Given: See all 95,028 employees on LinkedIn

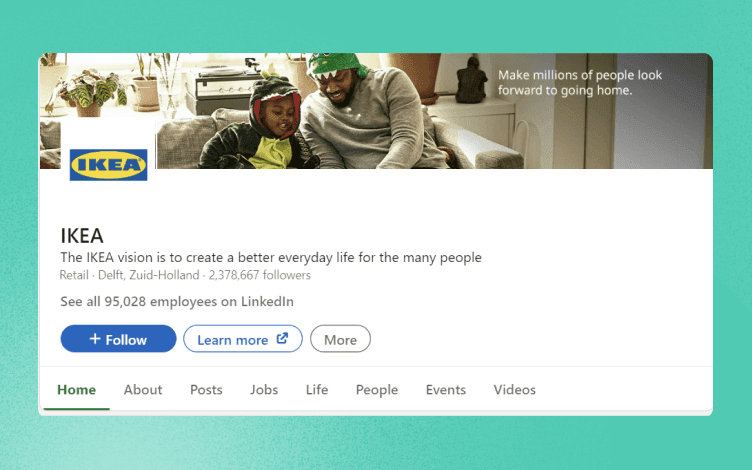Looking at the screenshot, I should 177,302.
